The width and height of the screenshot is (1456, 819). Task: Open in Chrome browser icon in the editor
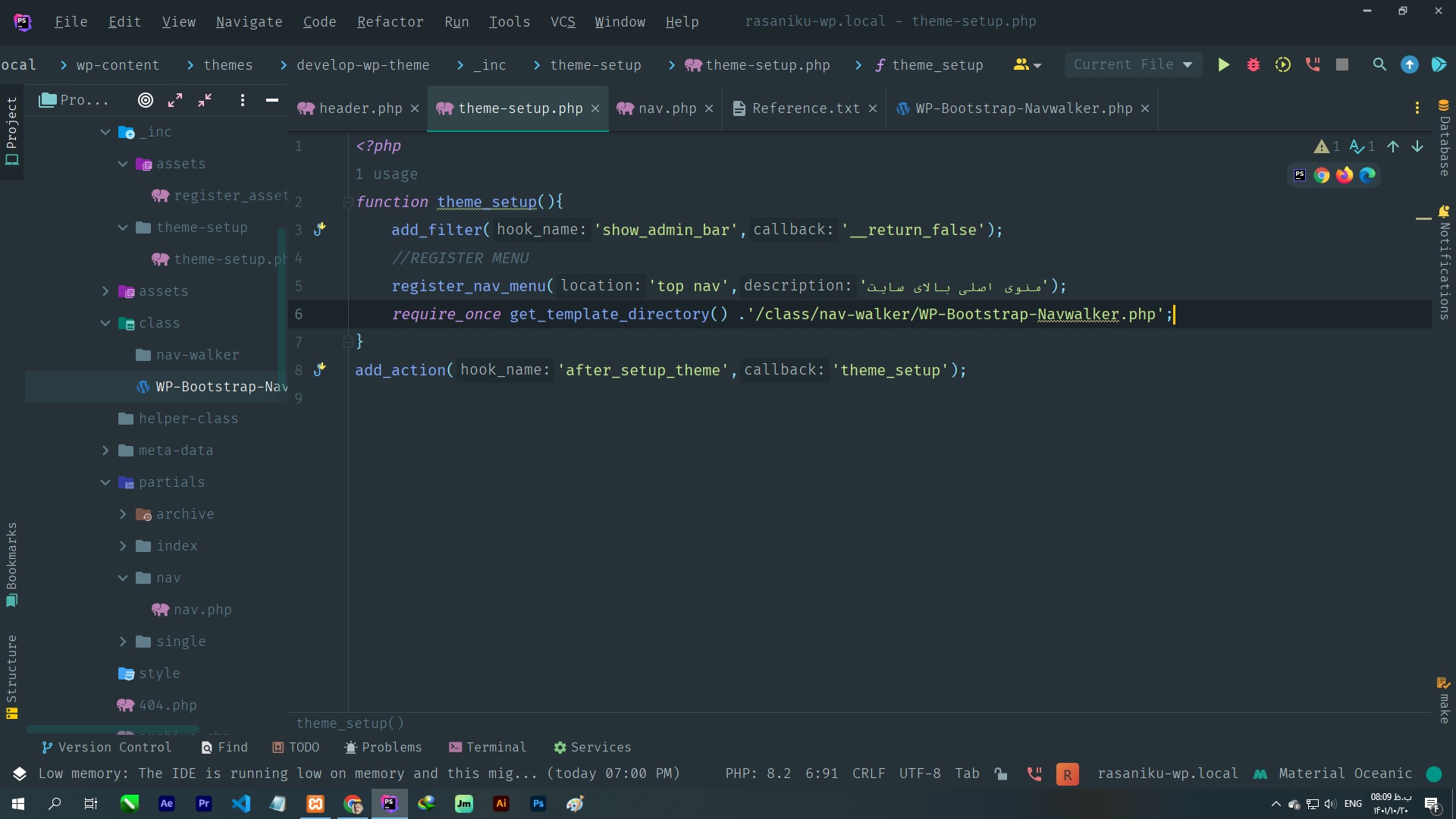1322,175
